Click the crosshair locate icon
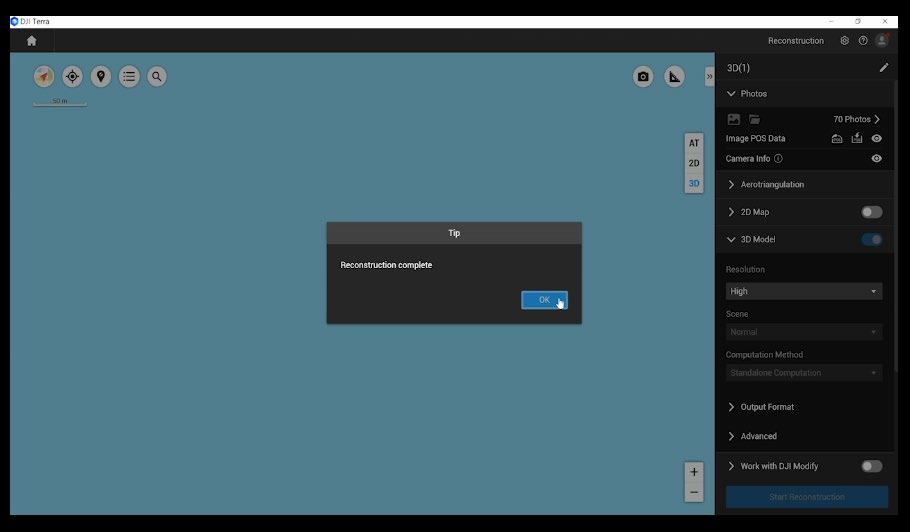910x532 pixels. click(x=72, y=76)
